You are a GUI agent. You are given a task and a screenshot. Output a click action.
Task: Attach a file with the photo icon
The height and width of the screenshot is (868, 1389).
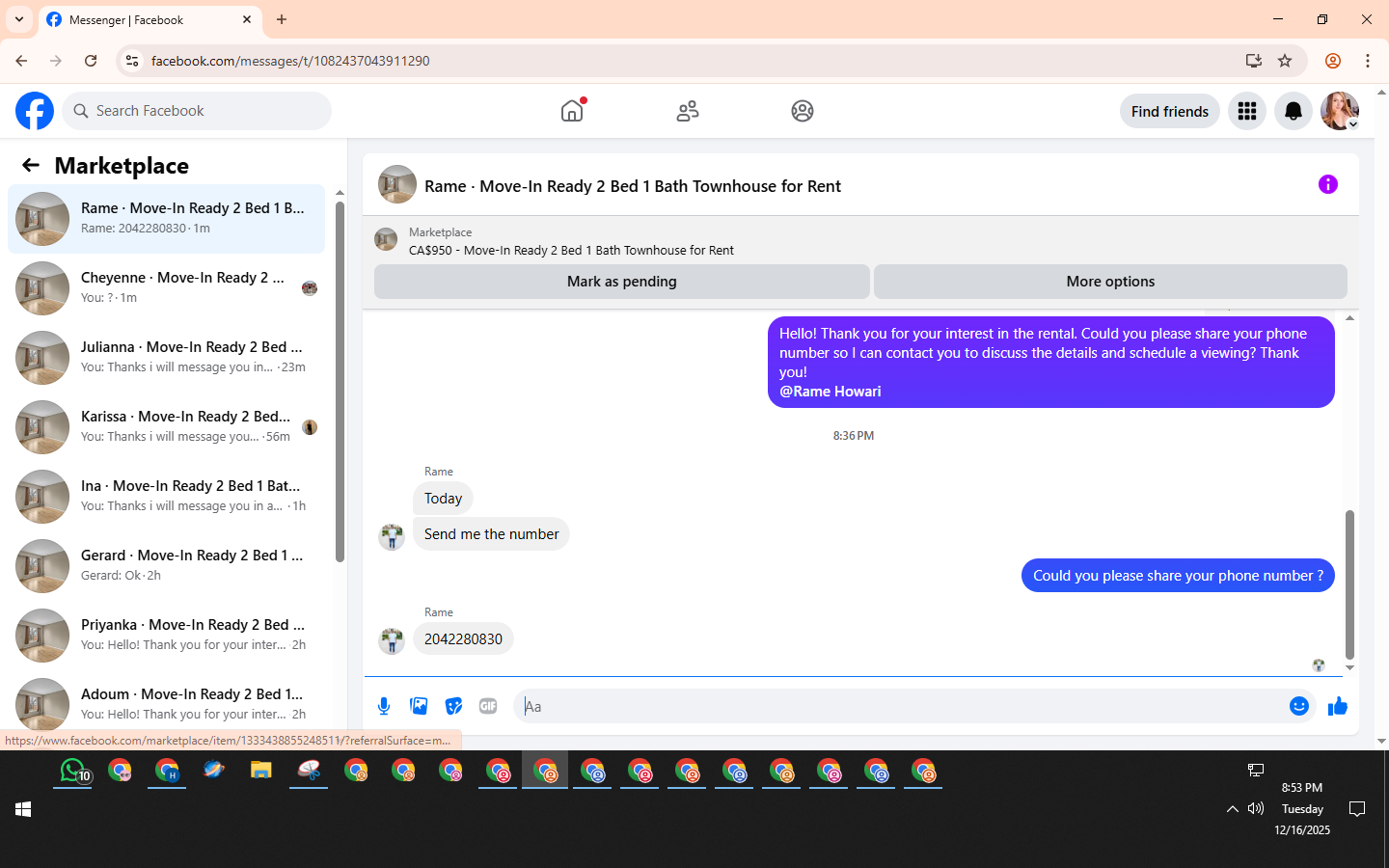click(419, 706)
